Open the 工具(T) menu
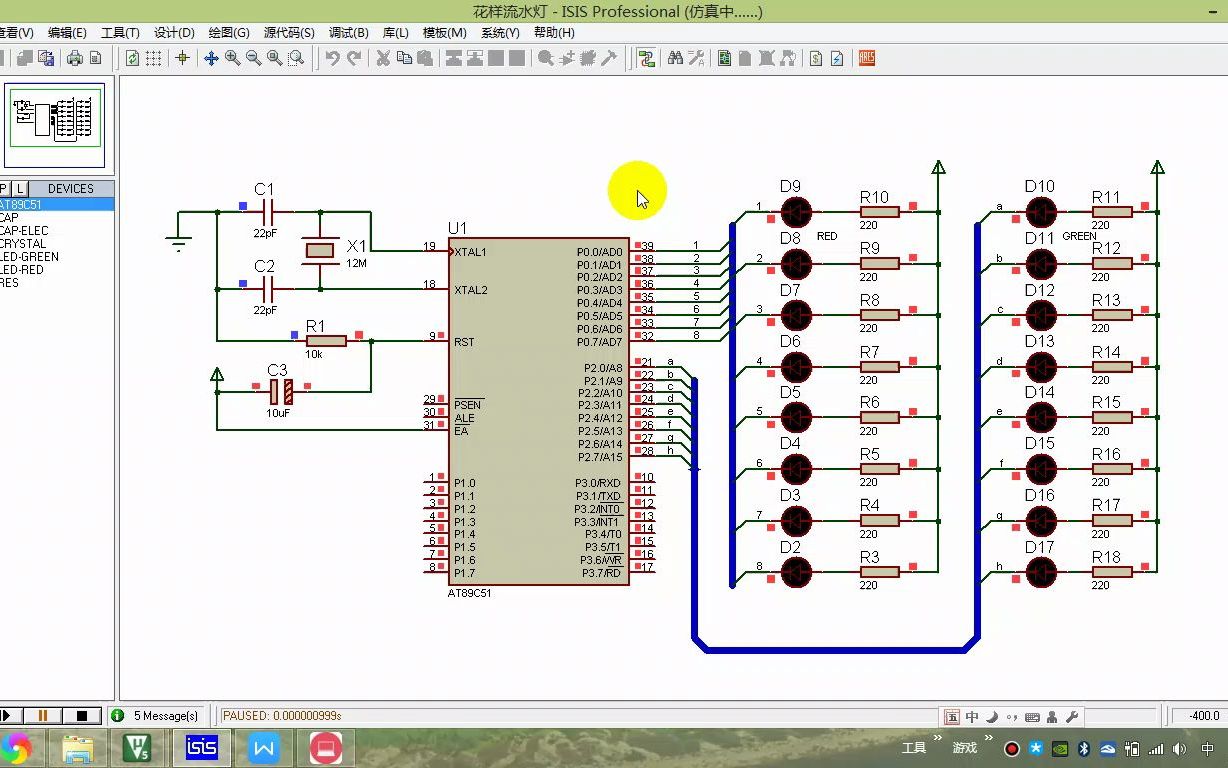The image size is (1228, 768). pos(120,33)
